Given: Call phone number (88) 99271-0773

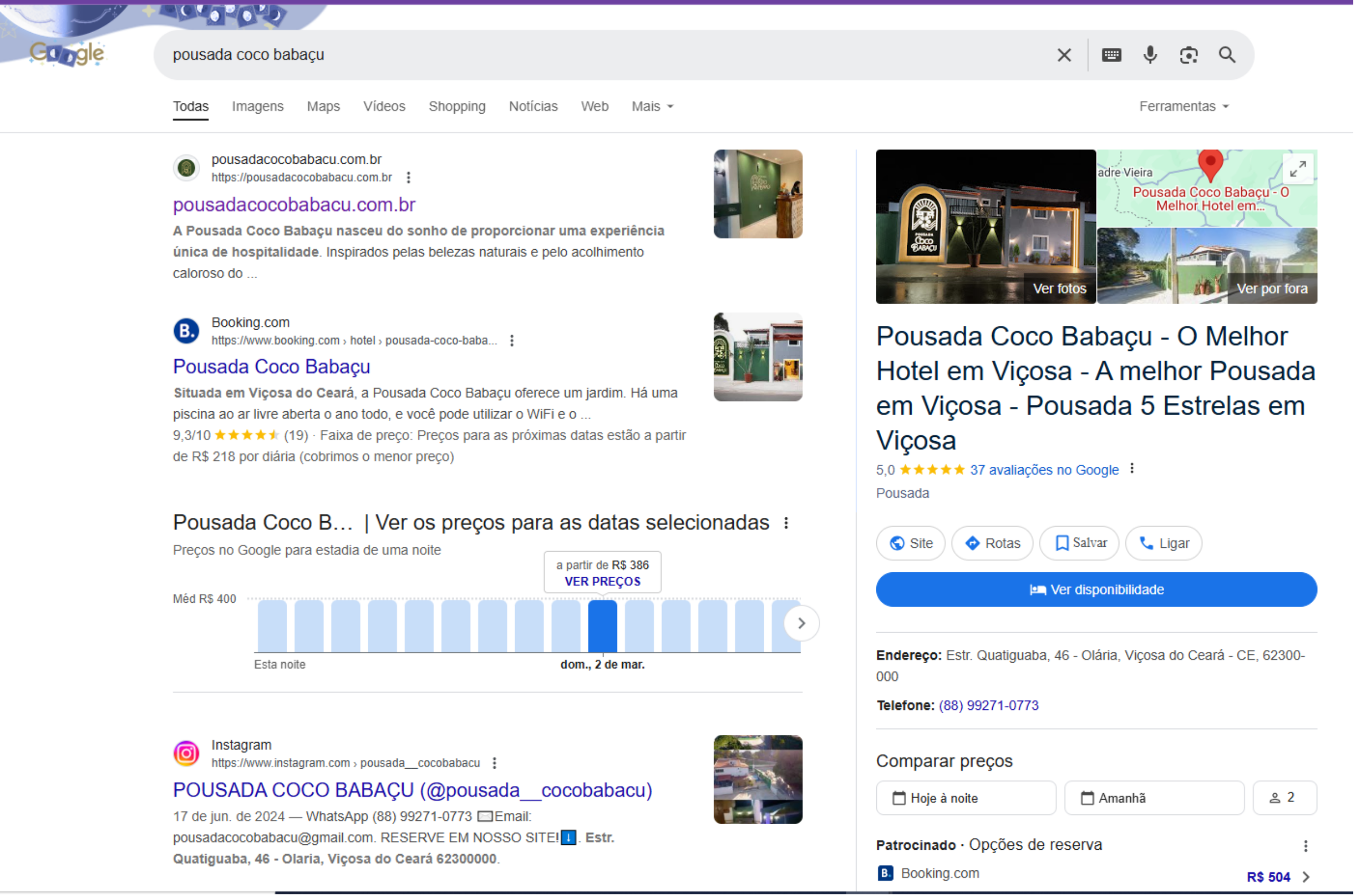Looking at the screenshot, I should [988, 706].
